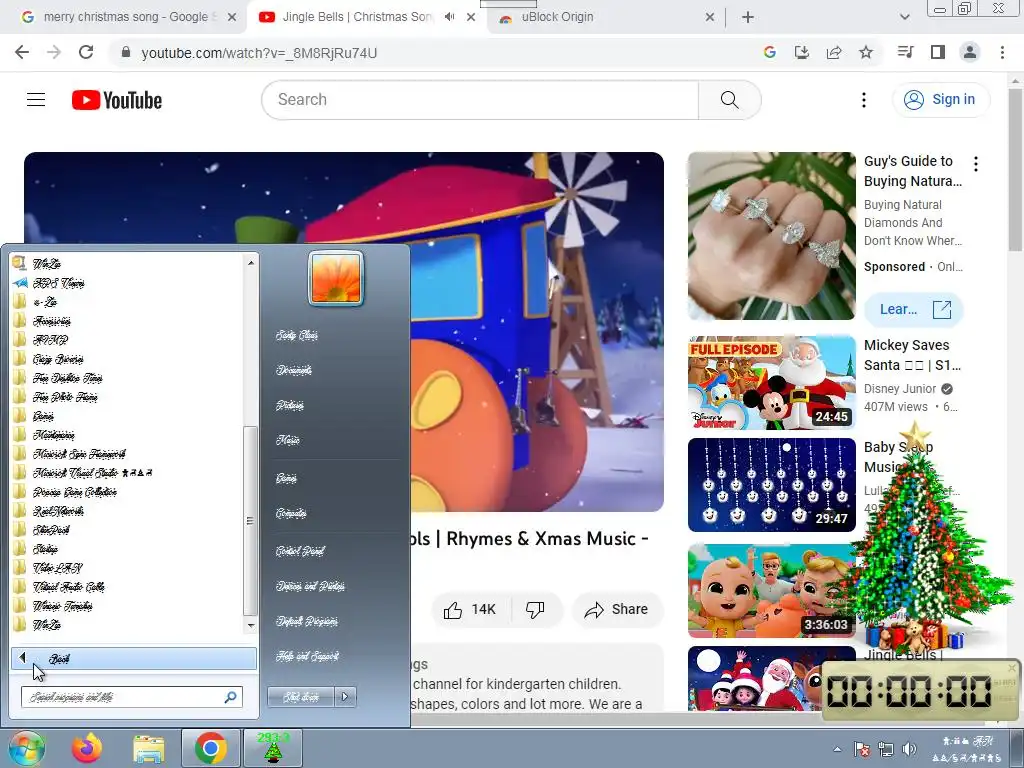Go to the YouTube home logo

tap(117, 100)
